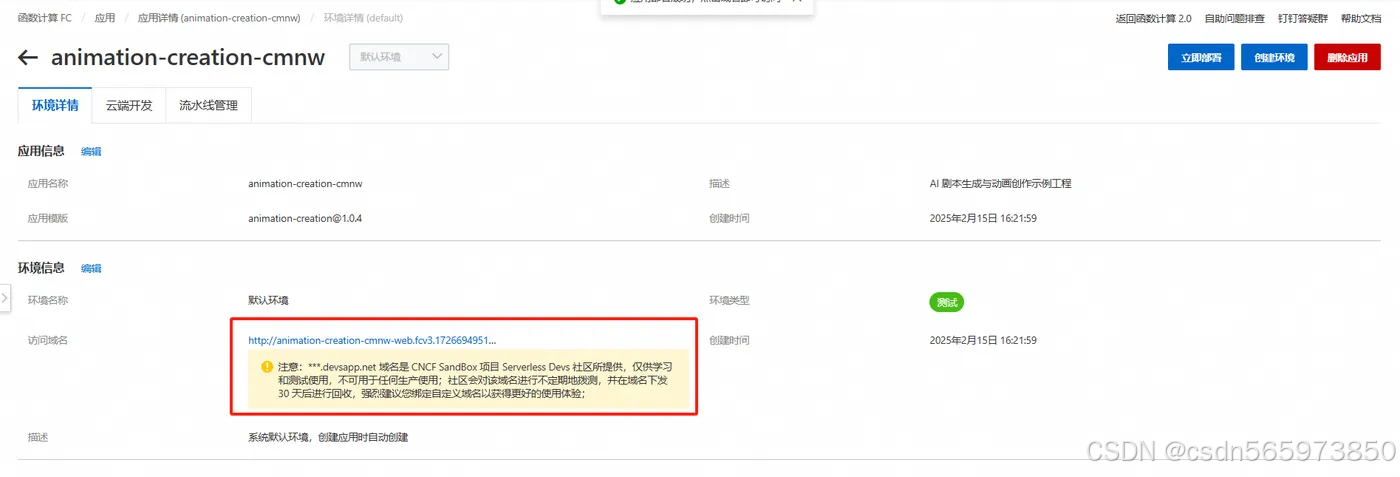Click the yellow warning icon in notice
This screenshot has height=477, width=1400.
(267, 367)
